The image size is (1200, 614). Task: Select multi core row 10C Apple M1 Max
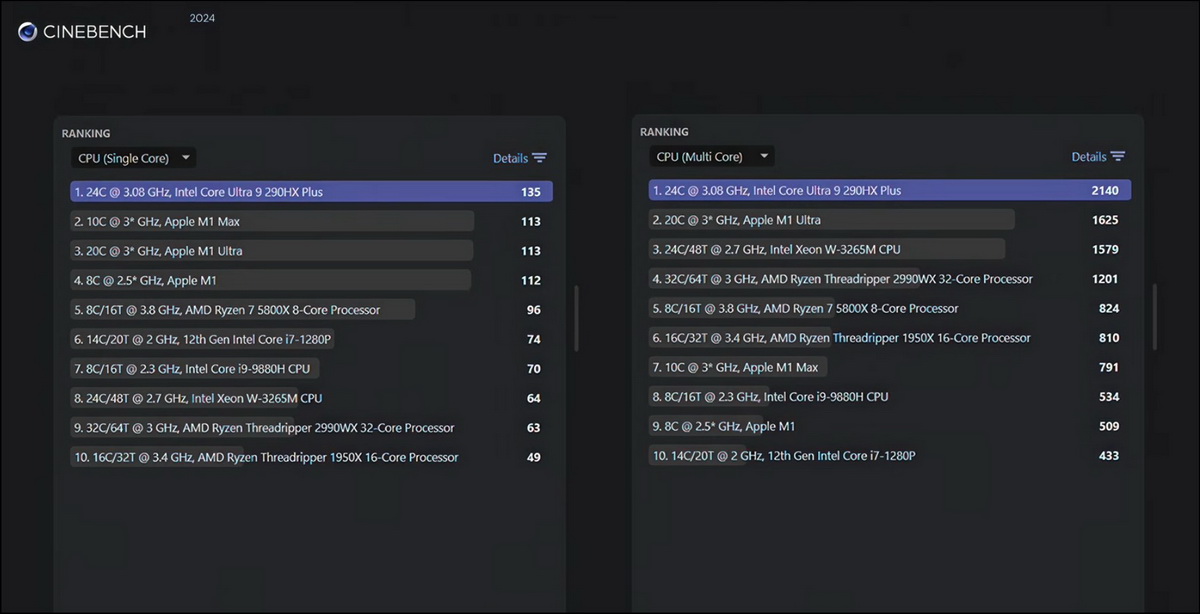[x=890, y=367]
